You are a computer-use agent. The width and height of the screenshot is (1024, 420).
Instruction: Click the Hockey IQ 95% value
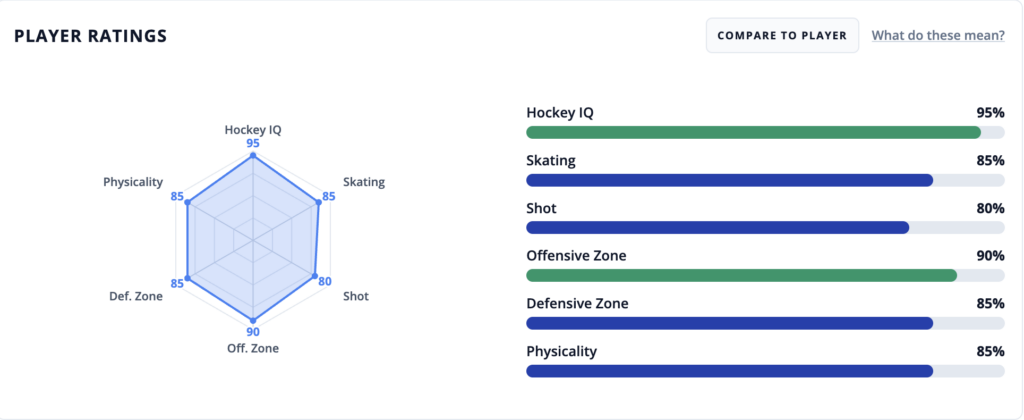990,113
